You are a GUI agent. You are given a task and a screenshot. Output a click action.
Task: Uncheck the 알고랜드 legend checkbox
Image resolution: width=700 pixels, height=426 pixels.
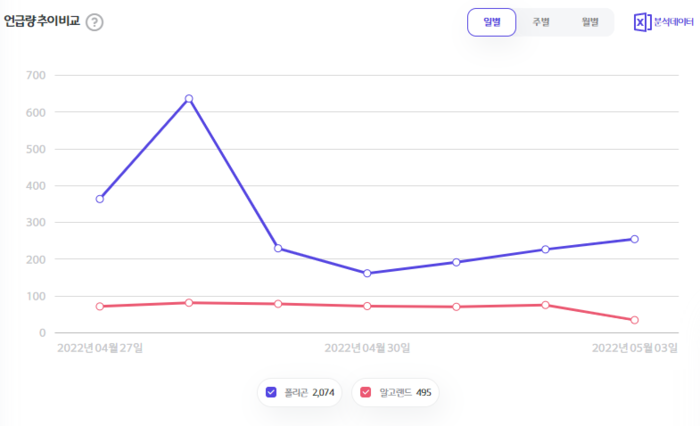366,392
